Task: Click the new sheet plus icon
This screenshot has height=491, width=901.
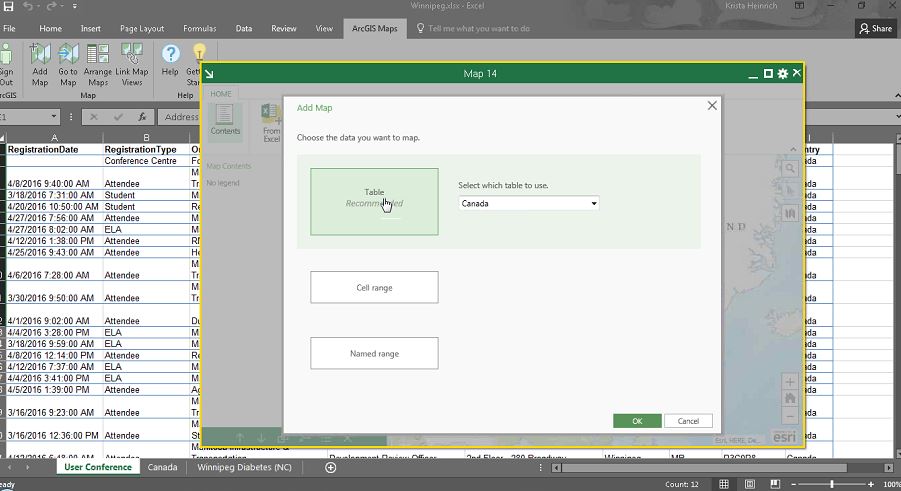Action: 331,467
